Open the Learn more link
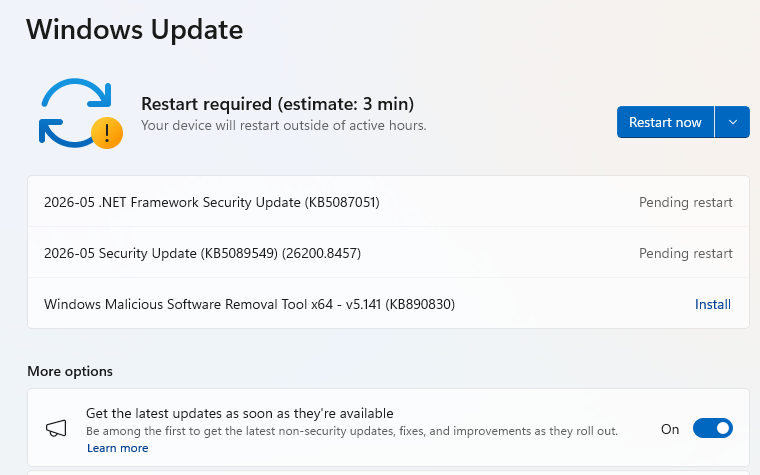This screenshot has width=760, height=475. click(x=118, y=448)
